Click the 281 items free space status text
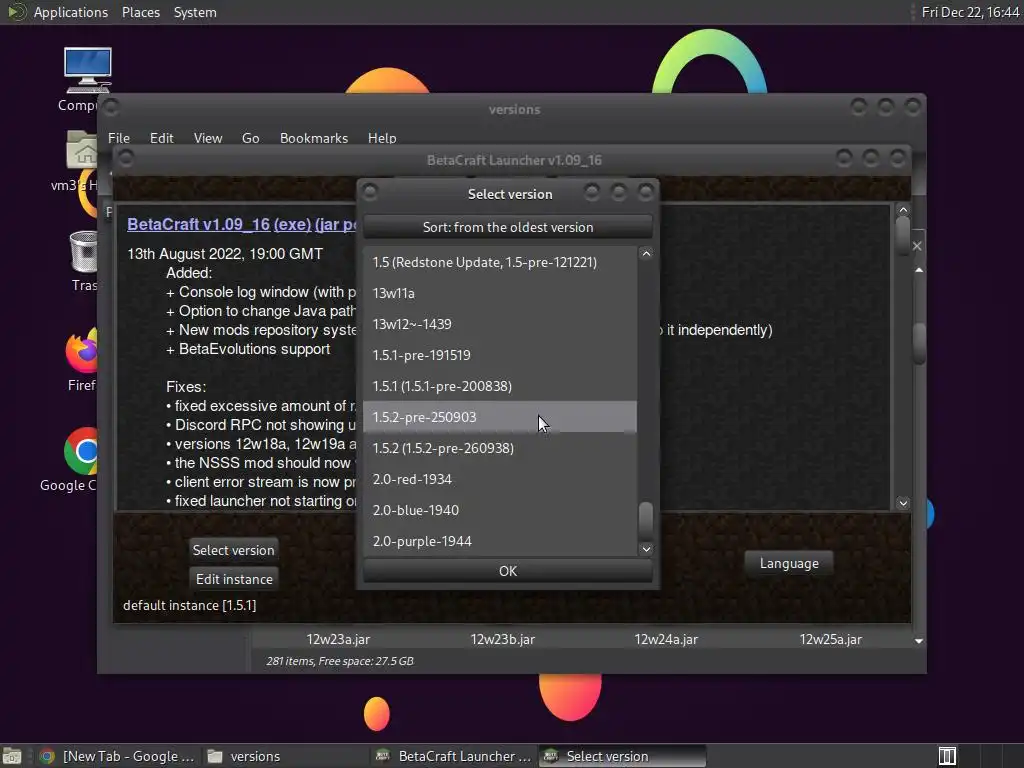The height and width of the screenshot is (768, 1024). tap(340, 661)
